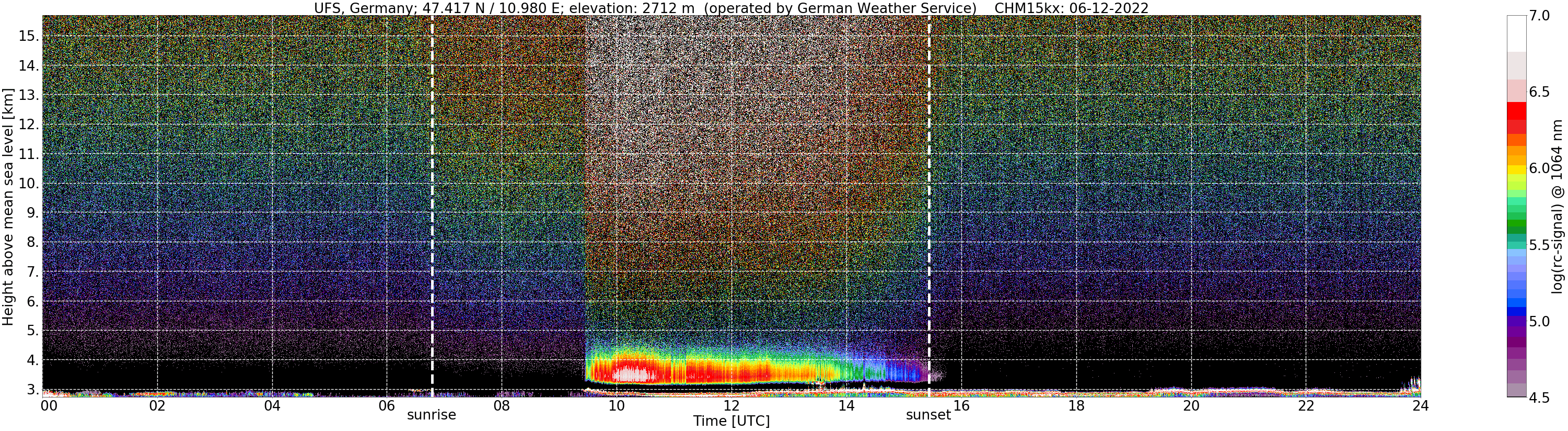Click the '00' time axis tick label
1568x431 pixels.
(x=49, y=405)
